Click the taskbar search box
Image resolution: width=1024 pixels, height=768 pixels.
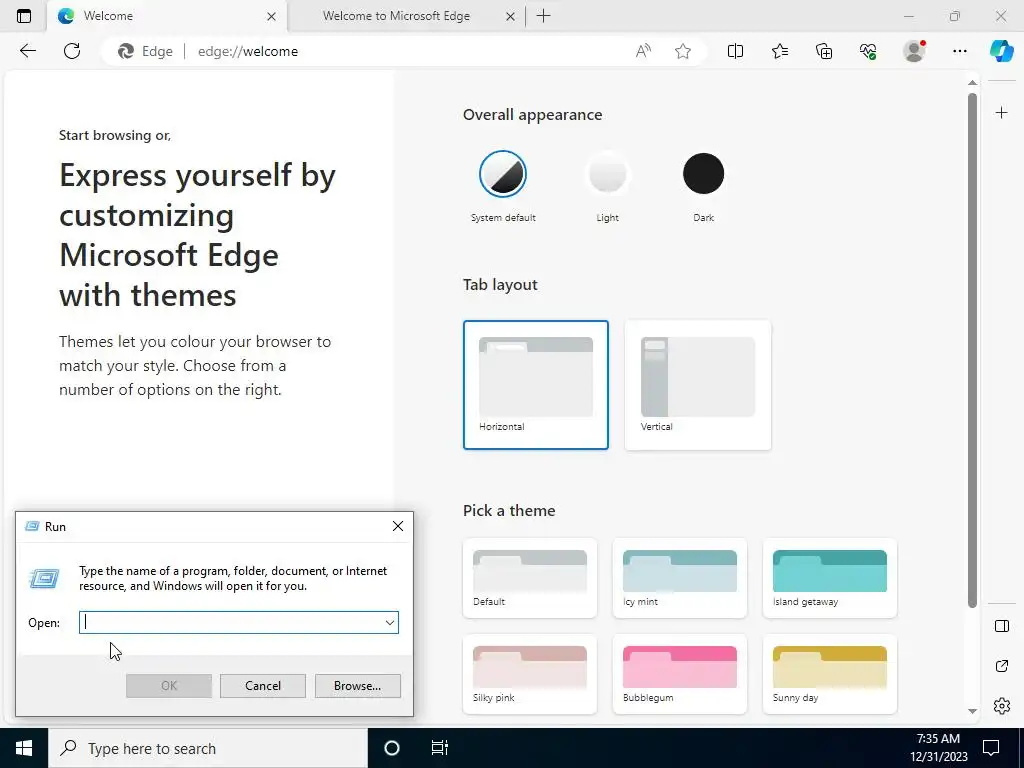(208, 748)
